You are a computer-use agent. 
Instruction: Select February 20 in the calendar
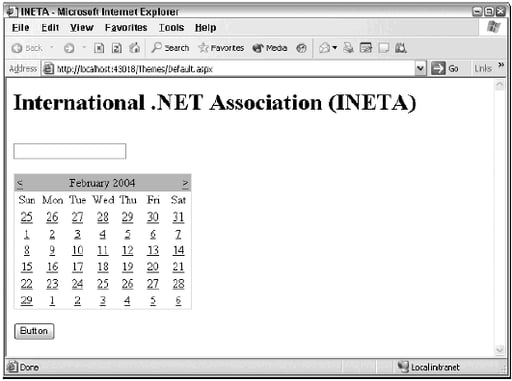153,267
